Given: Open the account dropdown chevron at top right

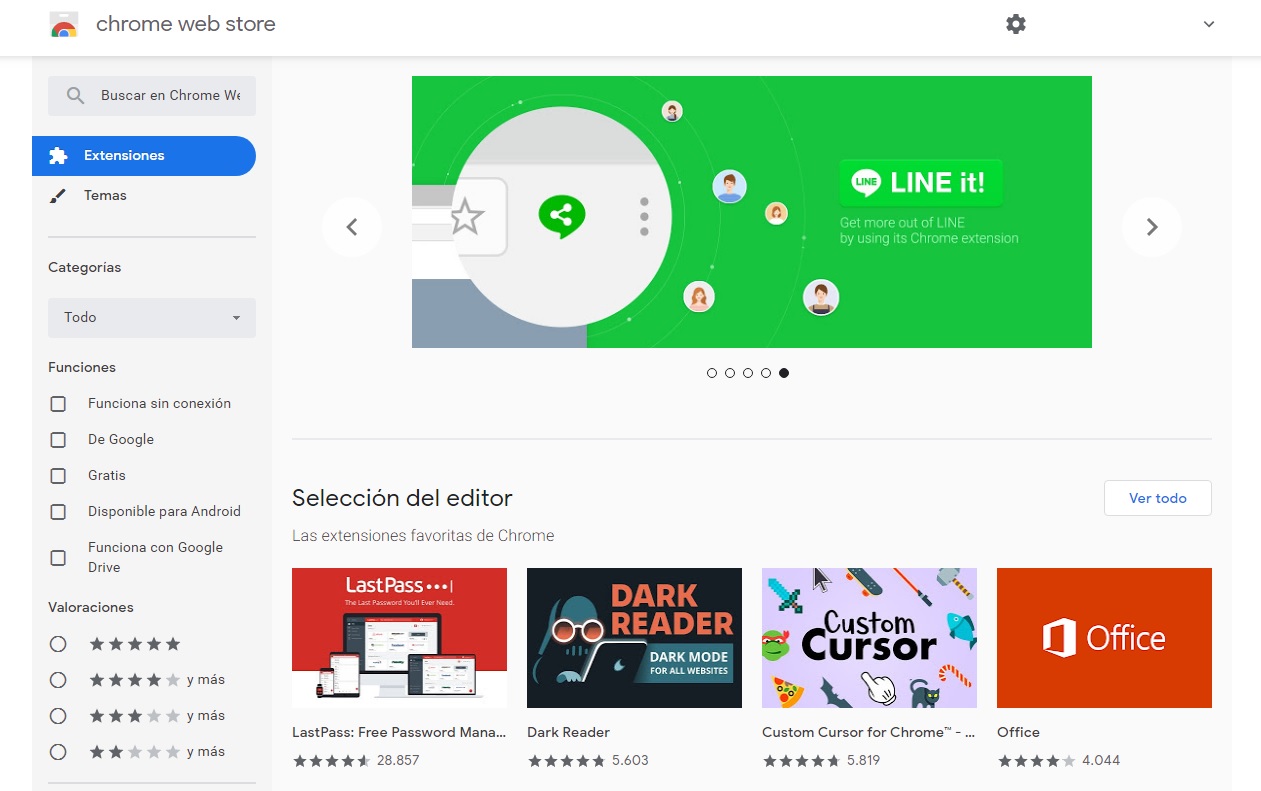Looking at the screenshot, I should pyautogui.click(x=1208, y=25).
